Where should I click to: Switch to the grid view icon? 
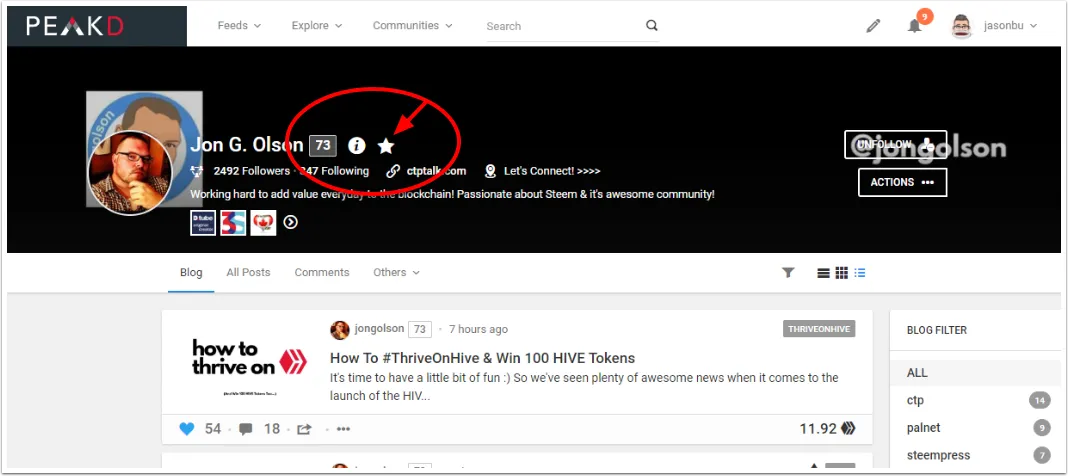click(842, 272)
